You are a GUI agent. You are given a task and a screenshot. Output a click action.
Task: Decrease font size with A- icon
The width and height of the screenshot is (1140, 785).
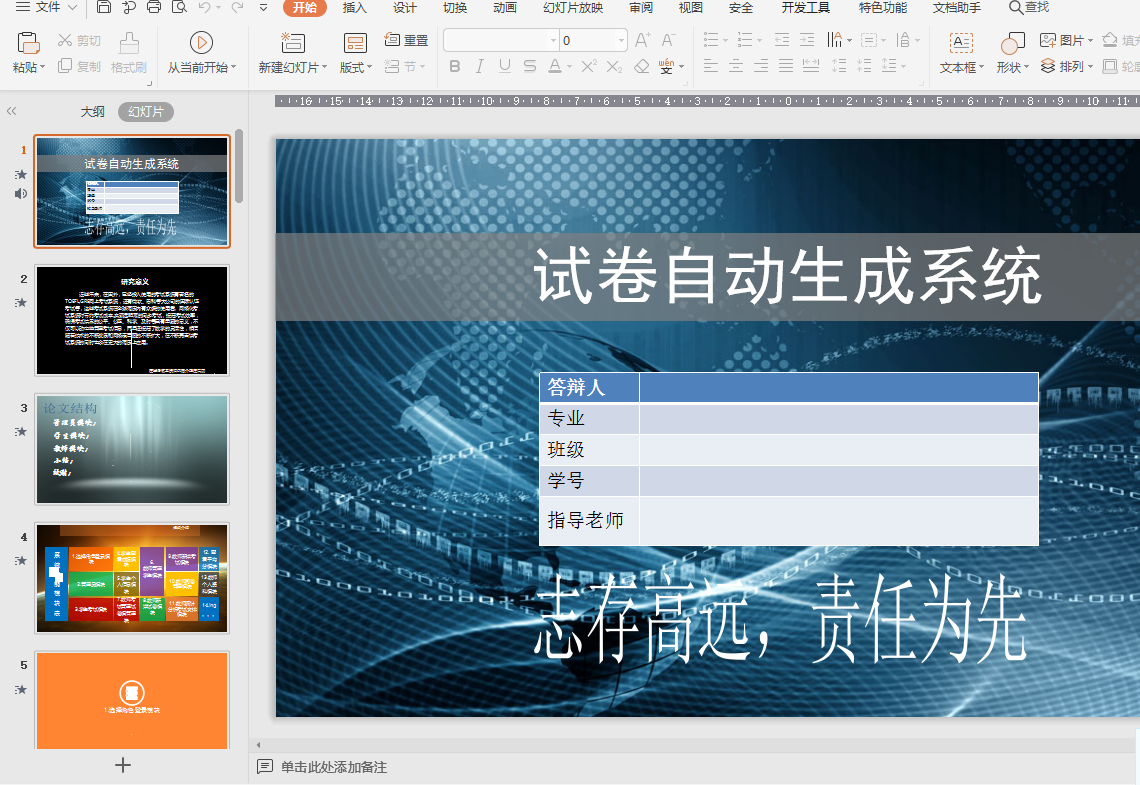point(668,40)
